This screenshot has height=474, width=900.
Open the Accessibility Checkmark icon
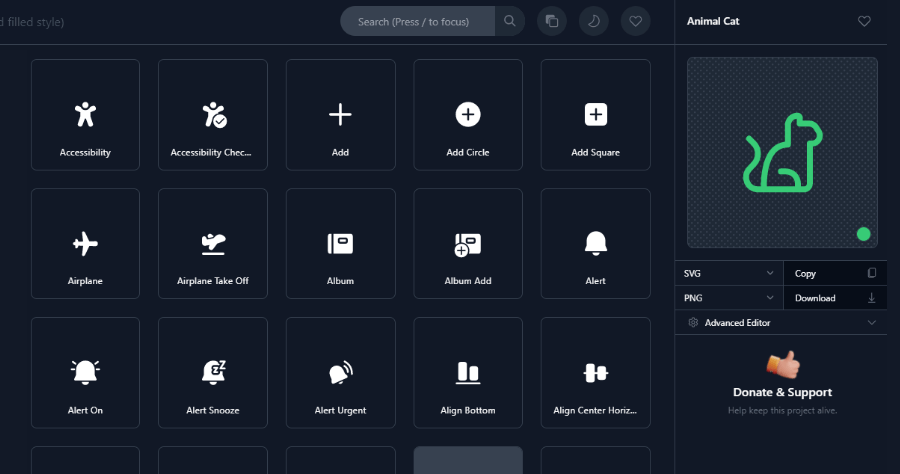(212, 115)
